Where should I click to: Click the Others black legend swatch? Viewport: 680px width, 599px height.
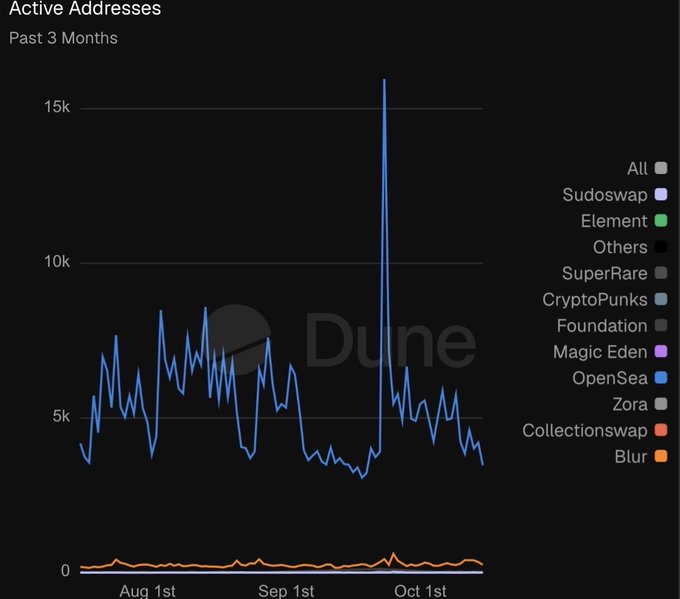click(x=660, y=247)
